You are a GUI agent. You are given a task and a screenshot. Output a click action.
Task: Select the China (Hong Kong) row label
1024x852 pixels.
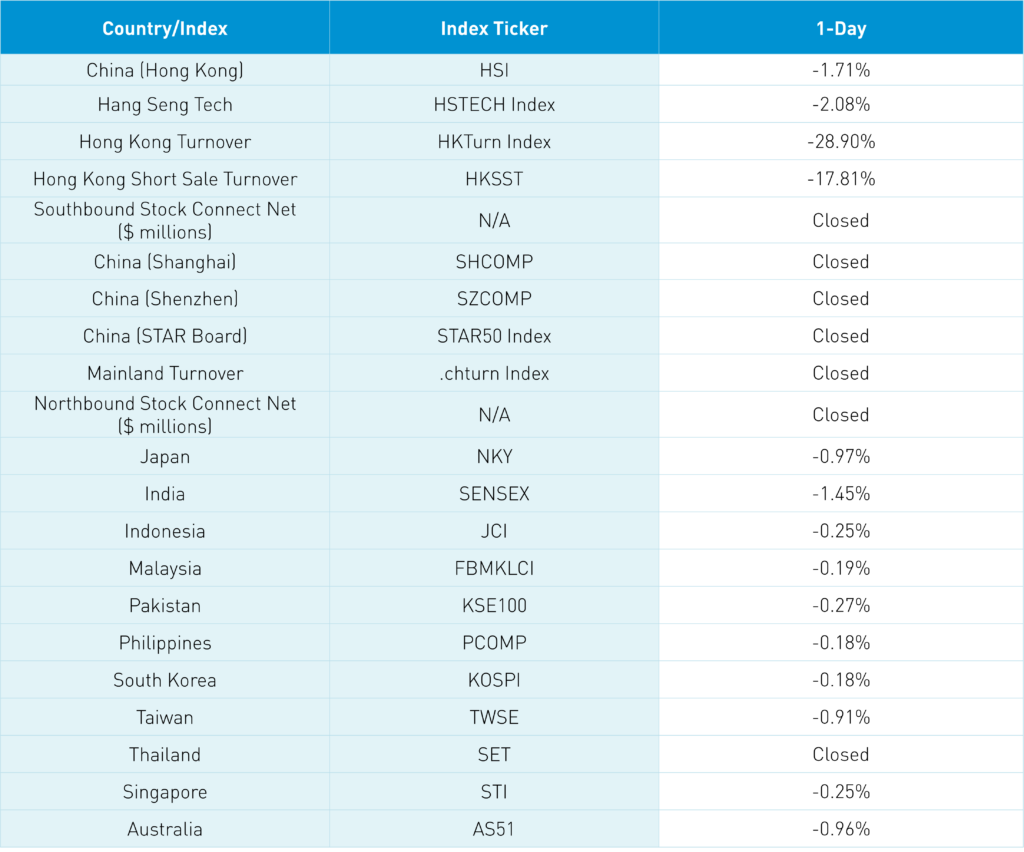point(165,71)
